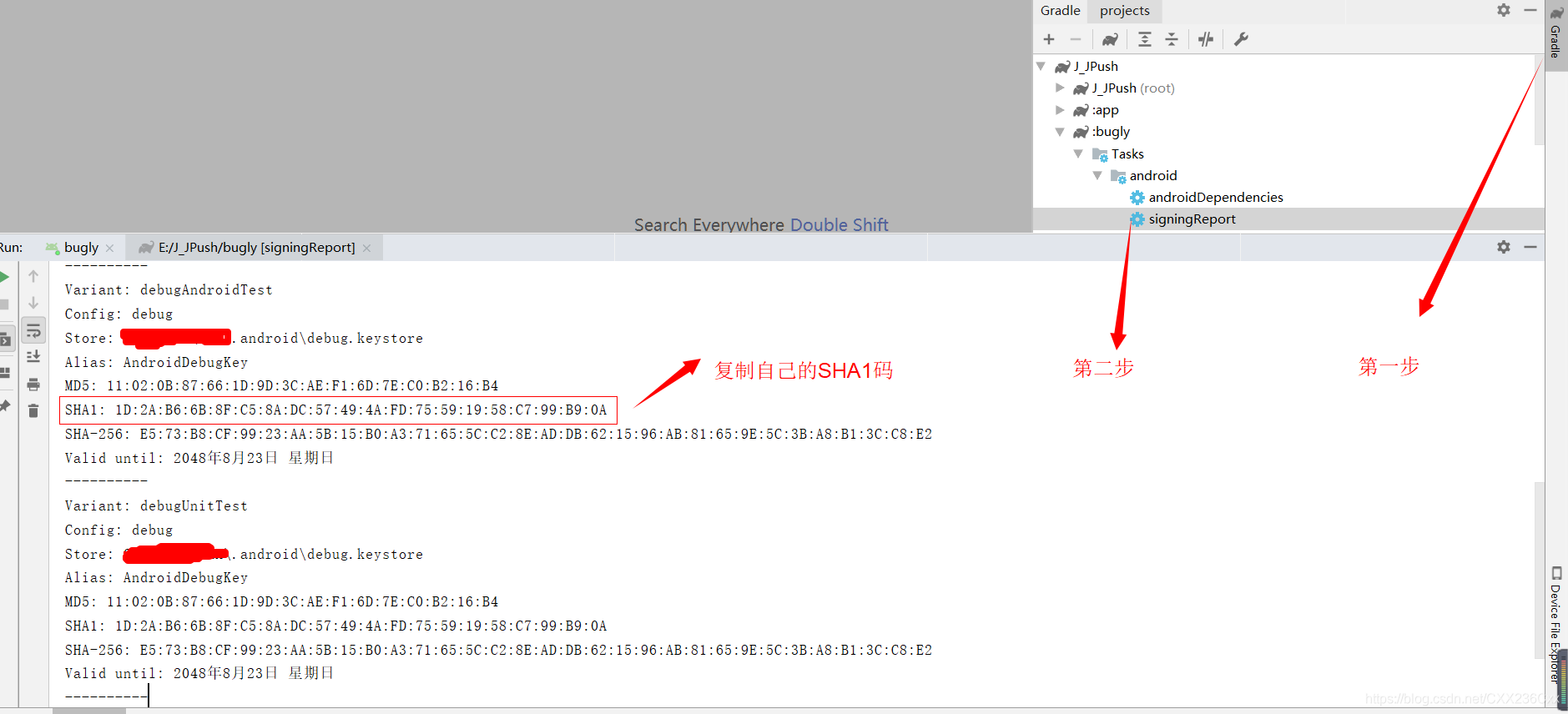Close the signingReport run tab
This screenshot has height=714, width=1568.
point(366,248)
